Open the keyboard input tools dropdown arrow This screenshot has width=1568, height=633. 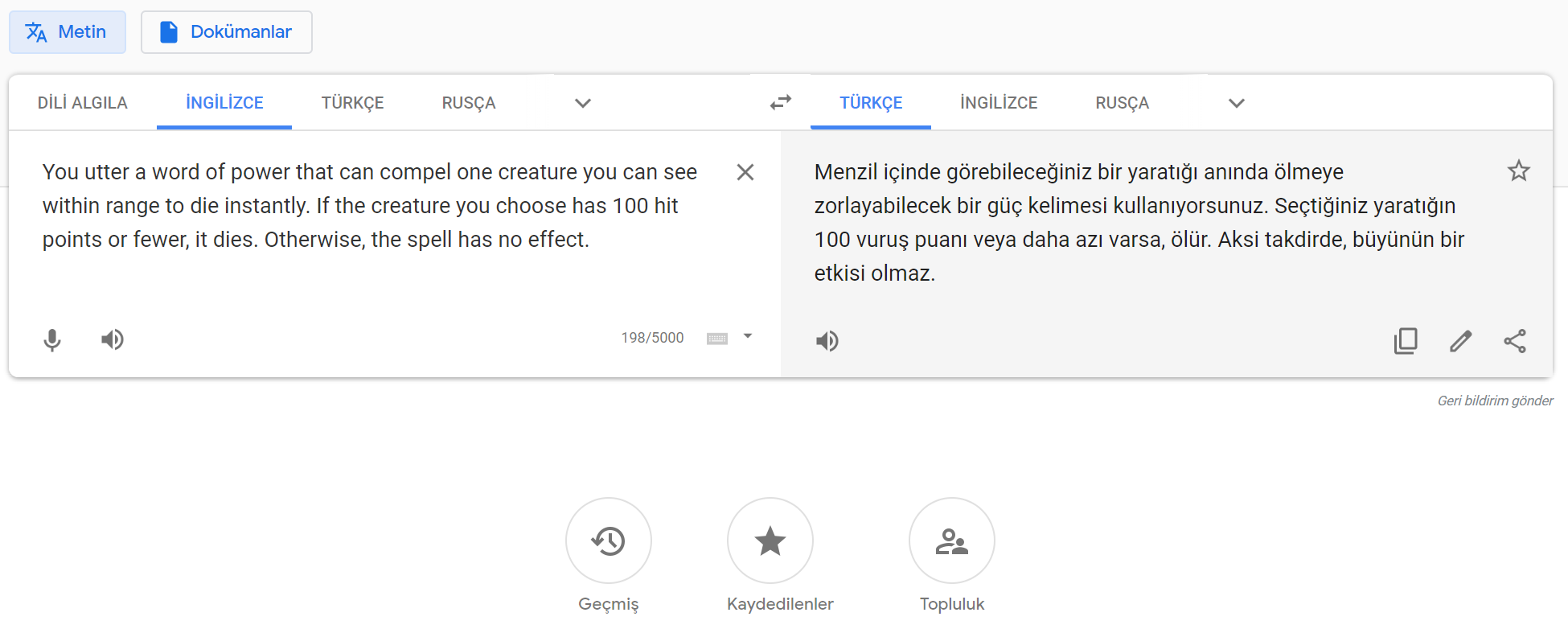coord(748,337)
